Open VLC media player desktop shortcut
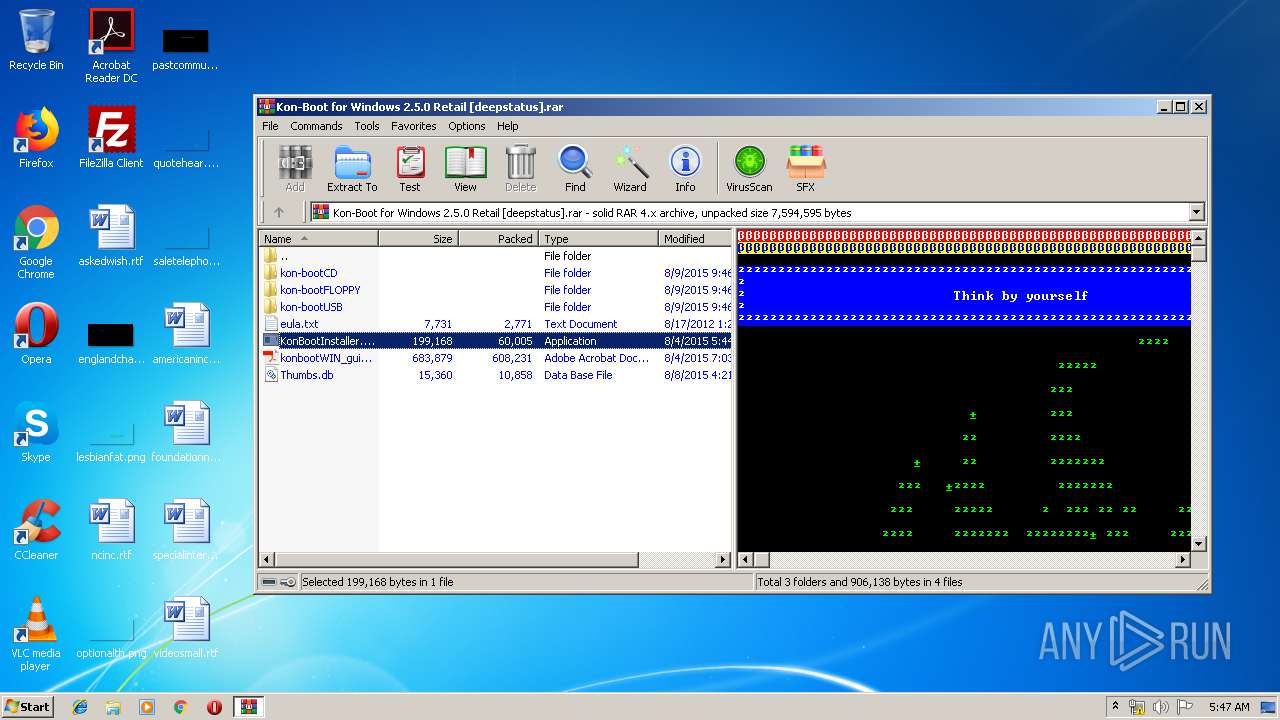The width and height of the screenshot is (1280, 720). coord(36,634)
